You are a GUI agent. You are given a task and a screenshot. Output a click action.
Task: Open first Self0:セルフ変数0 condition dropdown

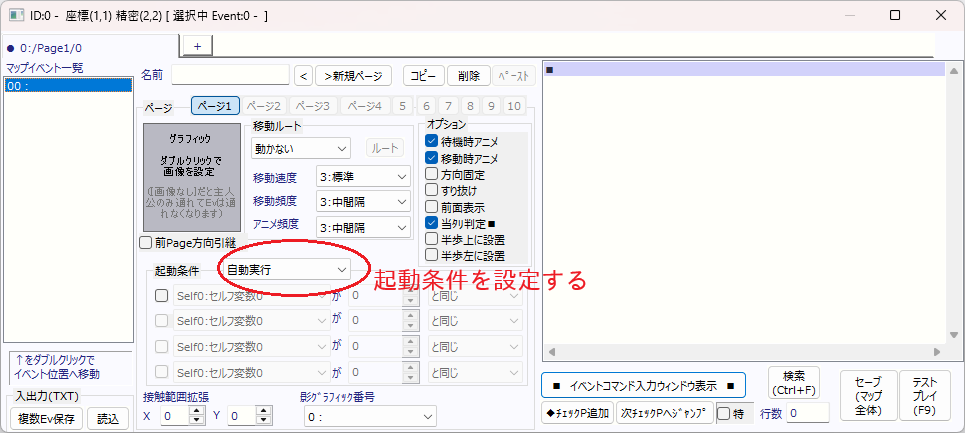[252, 296]
